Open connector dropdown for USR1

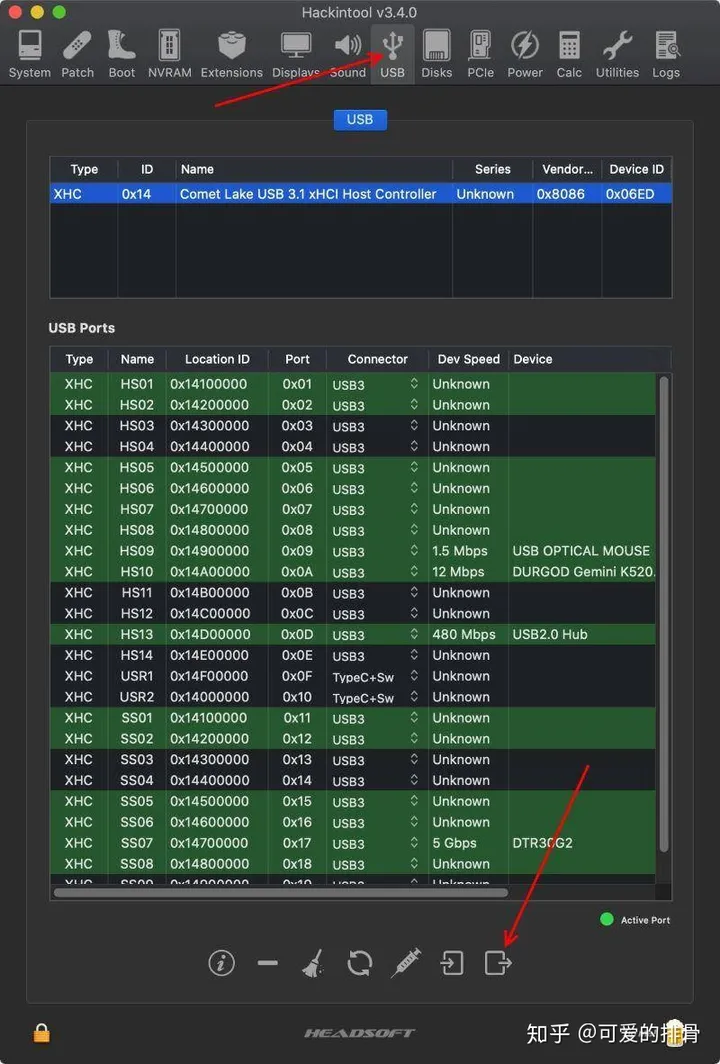pyautogui.click(x=375, y=677)
